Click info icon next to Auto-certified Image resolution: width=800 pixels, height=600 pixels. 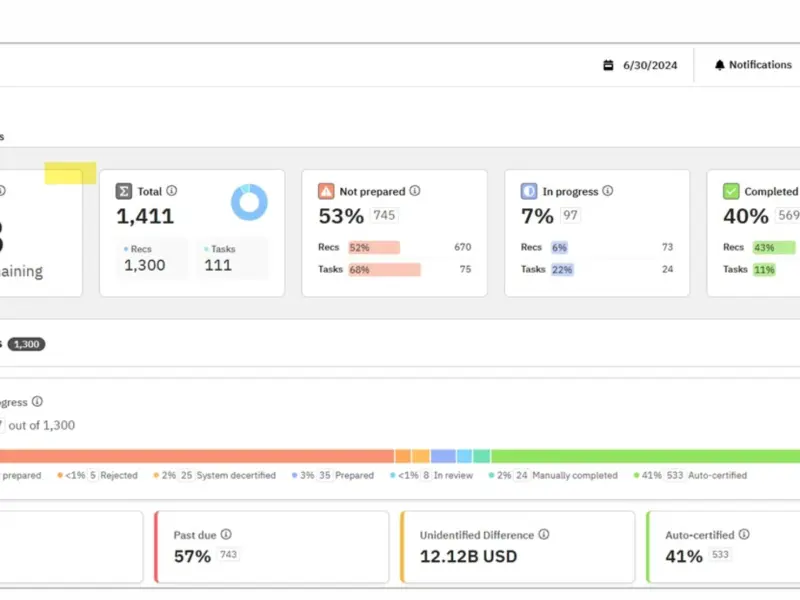coord(744,534)
